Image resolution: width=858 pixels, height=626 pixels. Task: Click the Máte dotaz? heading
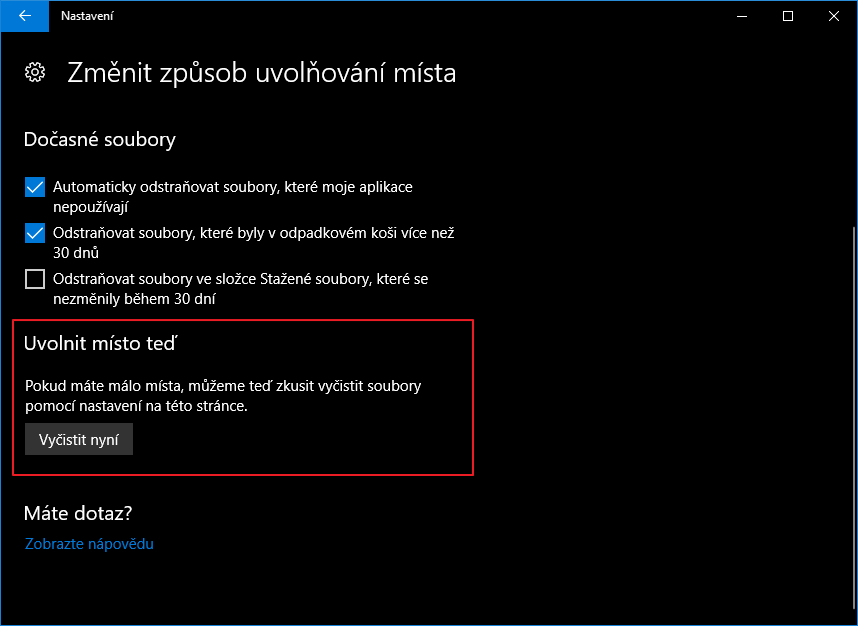[78, 514]
